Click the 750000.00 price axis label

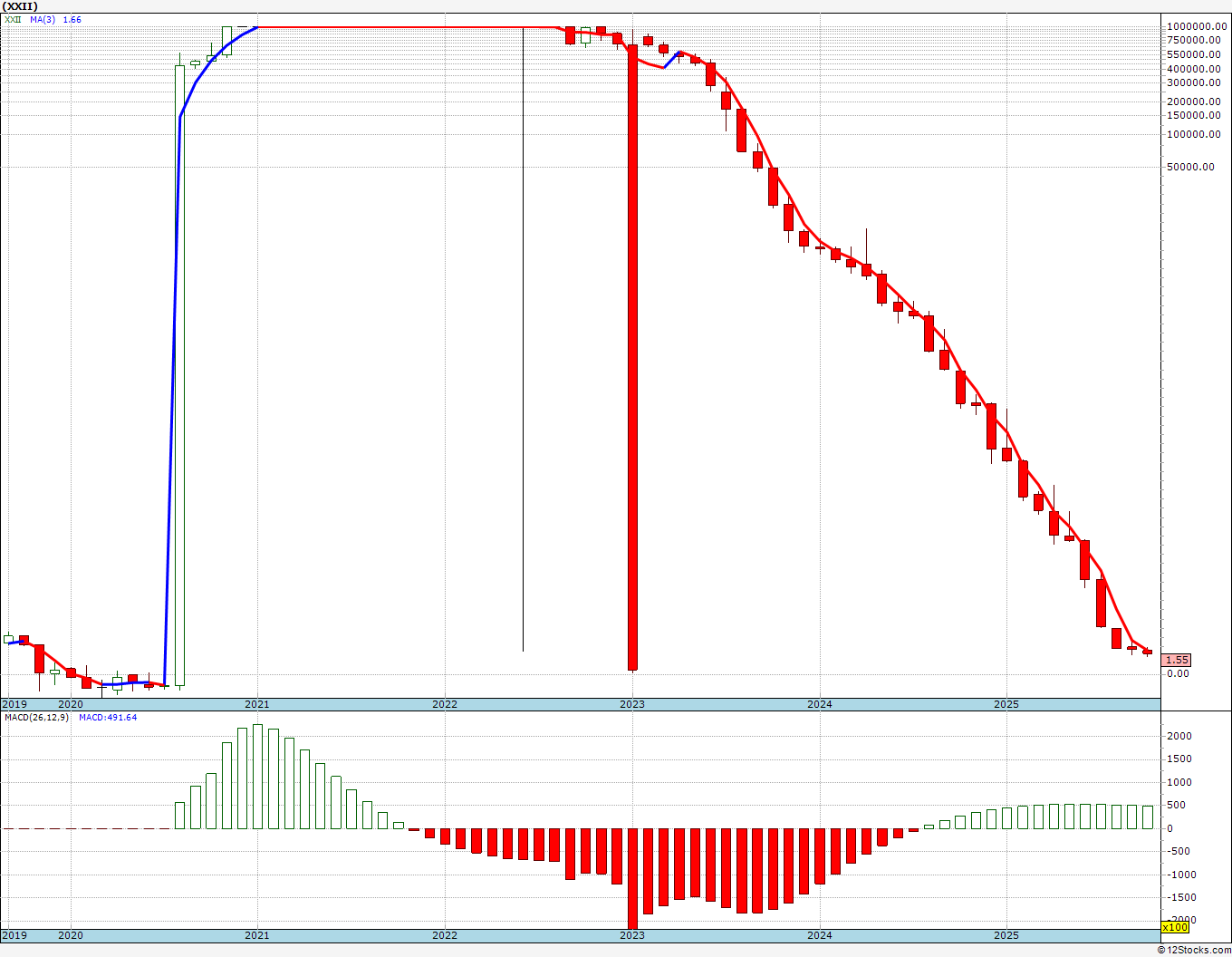[x=1192, y=40]
